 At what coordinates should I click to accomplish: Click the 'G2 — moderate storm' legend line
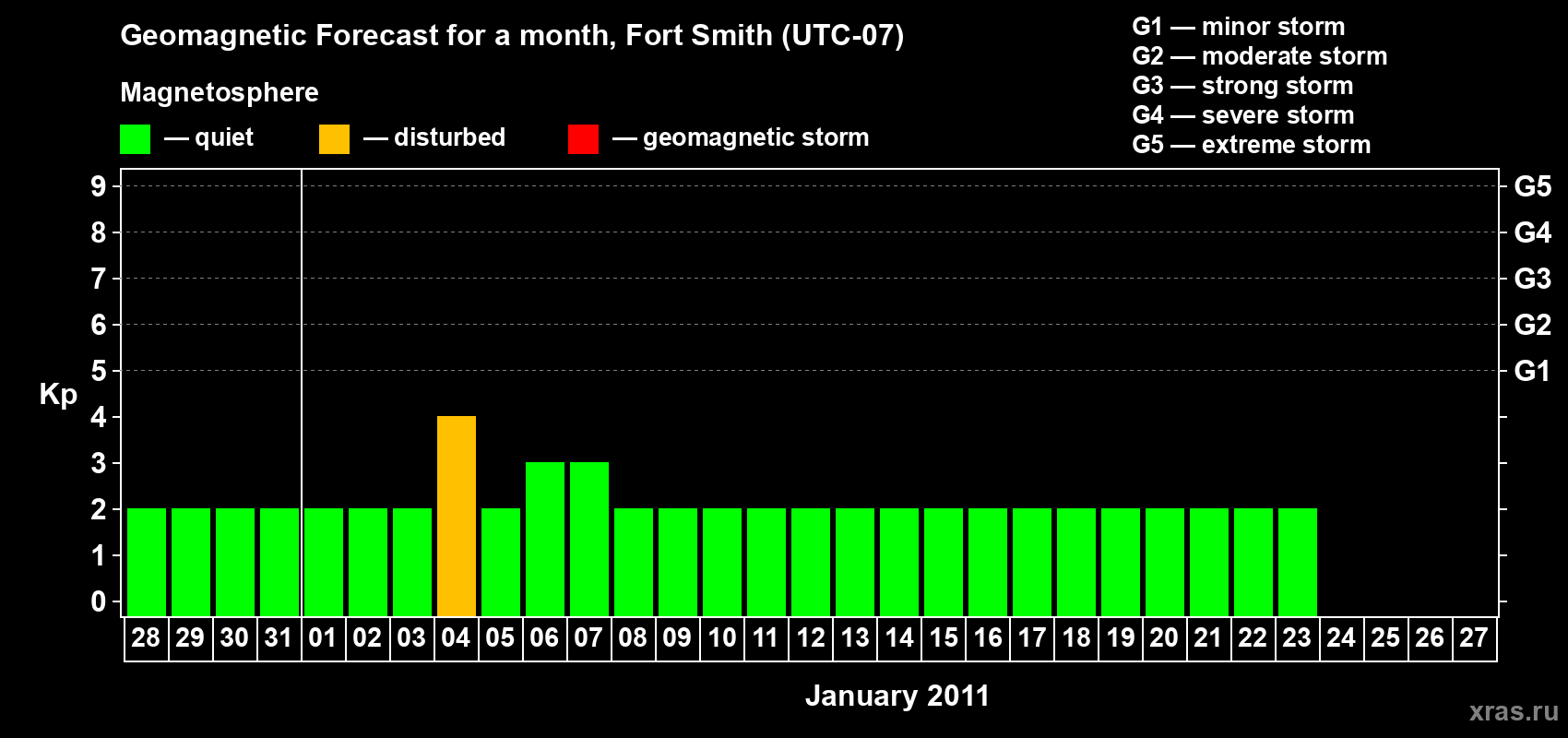click(1260, 56)
